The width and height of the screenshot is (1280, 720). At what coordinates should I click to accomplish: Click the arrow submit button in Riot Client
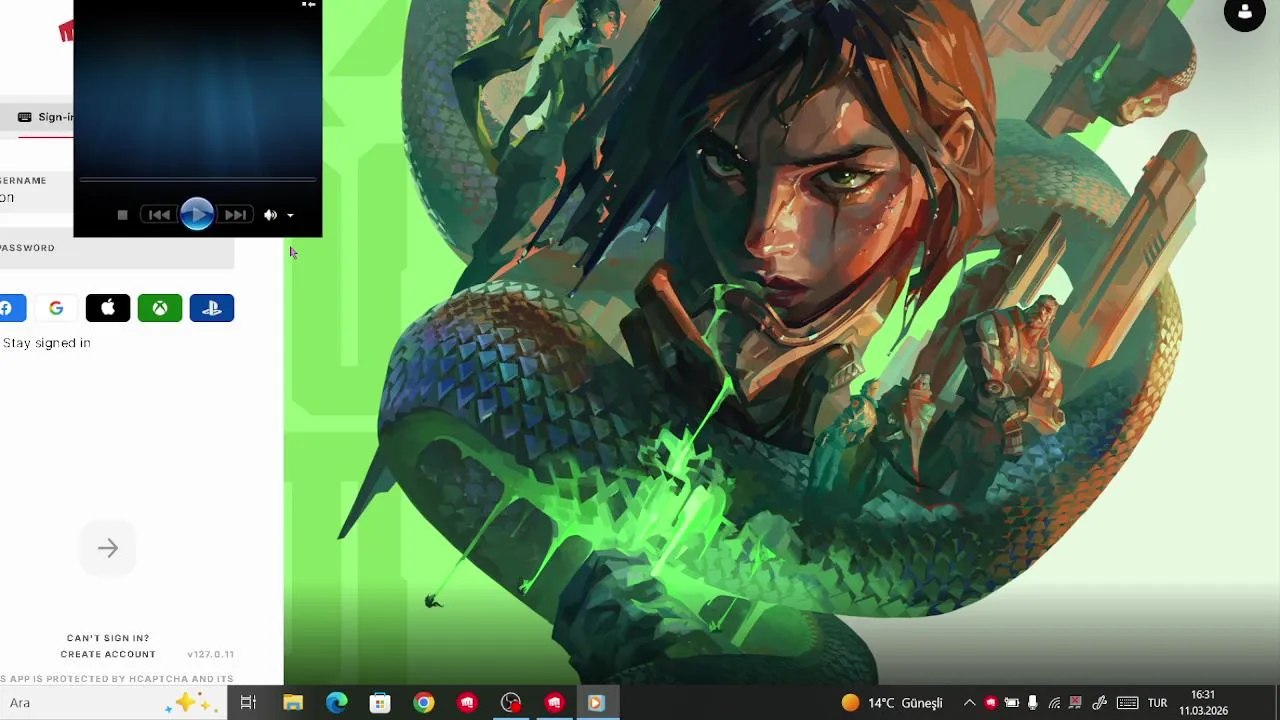[x=108, y=548]
